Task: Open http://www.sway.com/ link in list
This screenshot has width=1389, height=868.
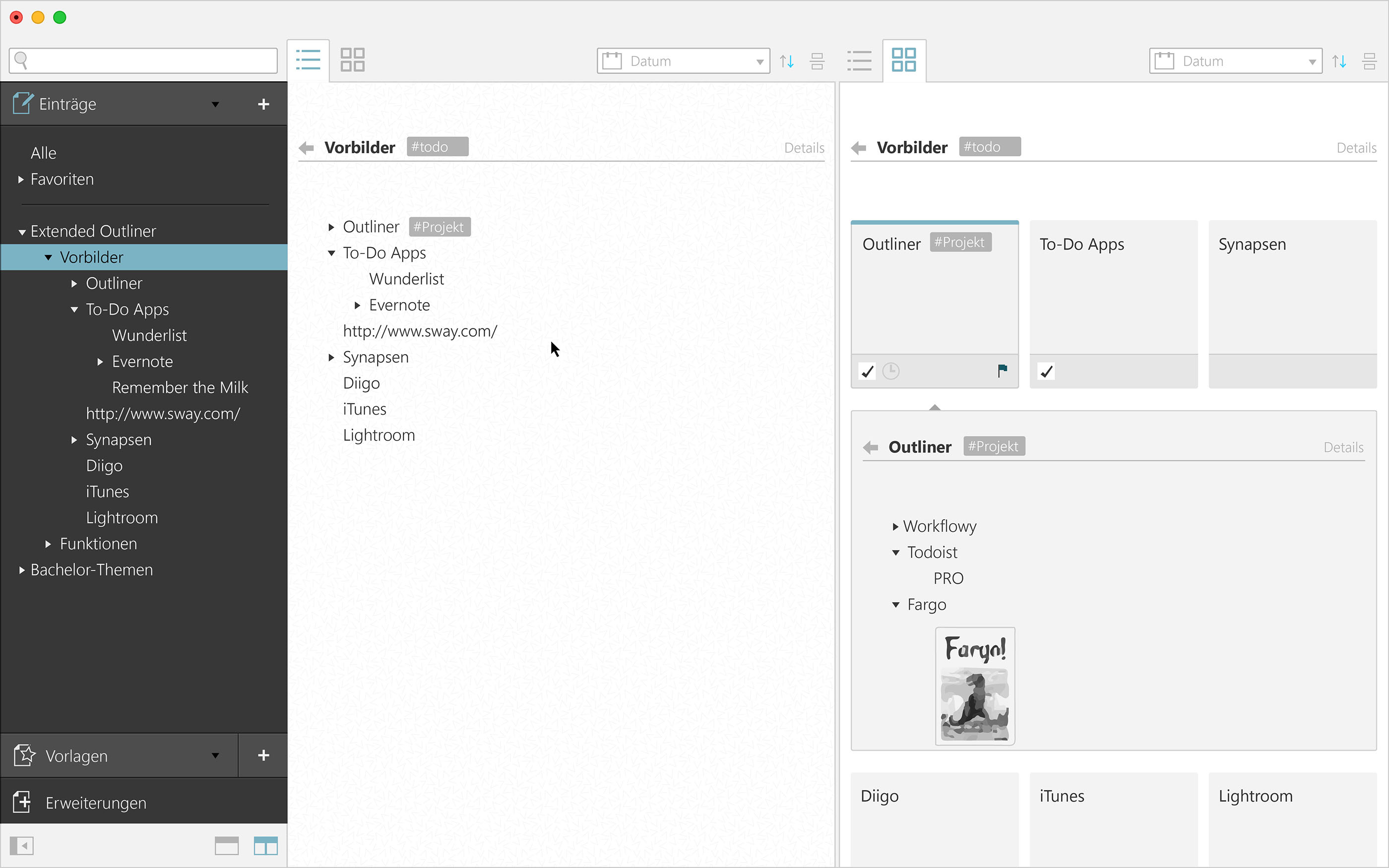Action: point(420,331)
